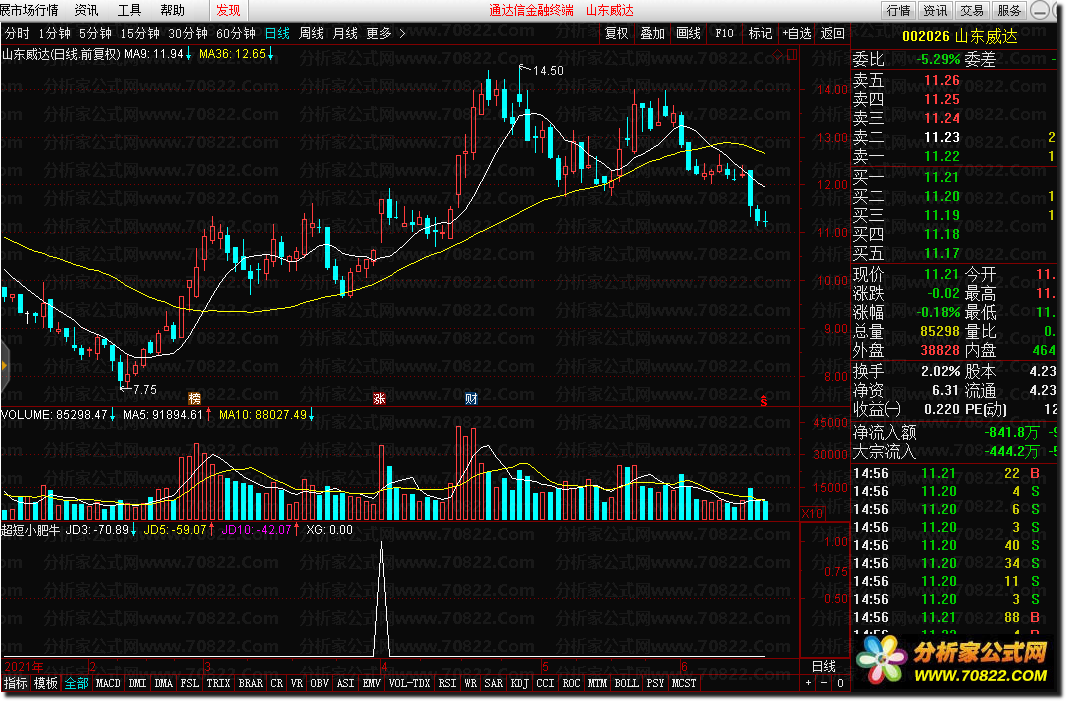
Task: Switch to 分时 timeframe
Action: (x=17, y=33)
